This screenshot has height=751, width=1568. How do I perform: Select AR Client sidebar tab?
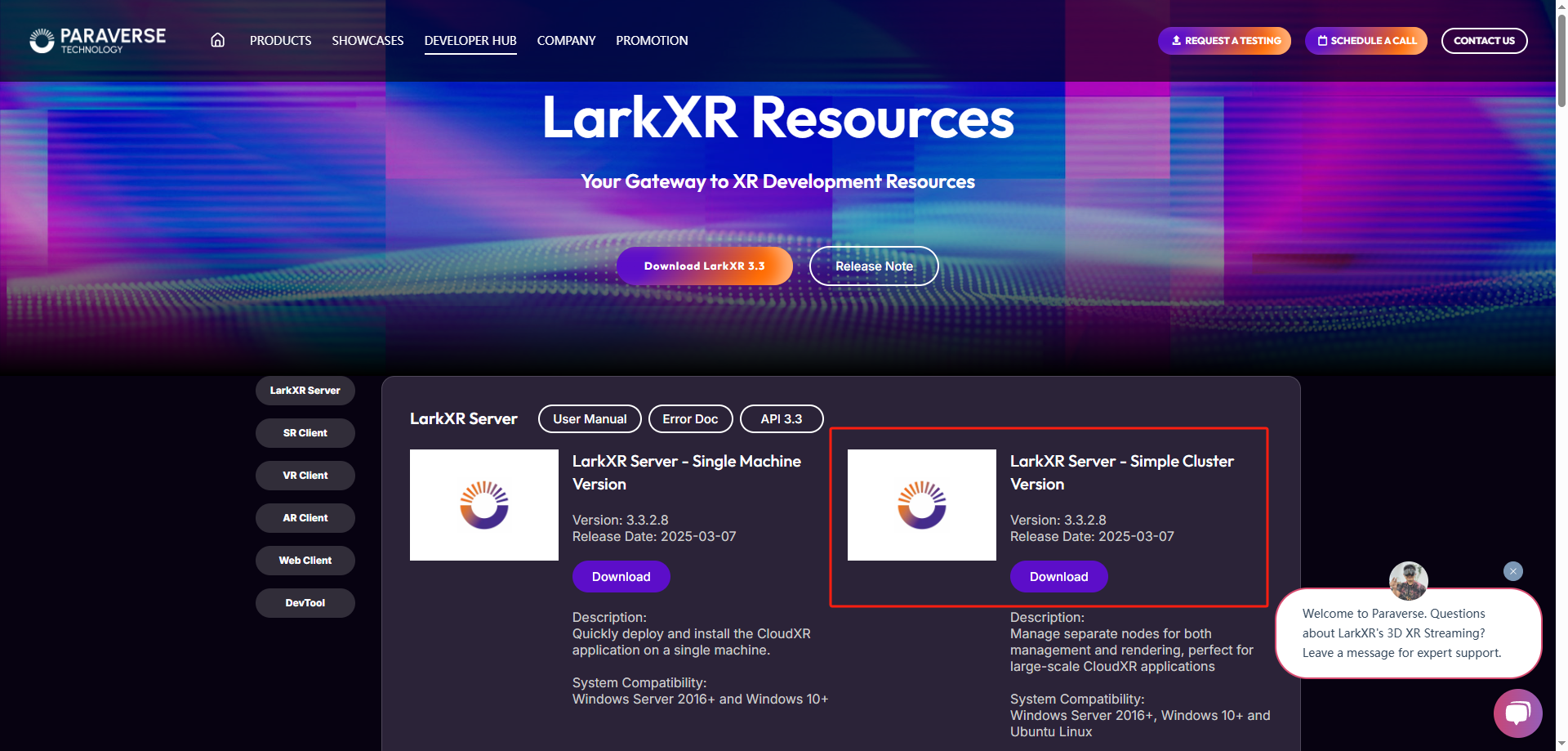[305, 518]
